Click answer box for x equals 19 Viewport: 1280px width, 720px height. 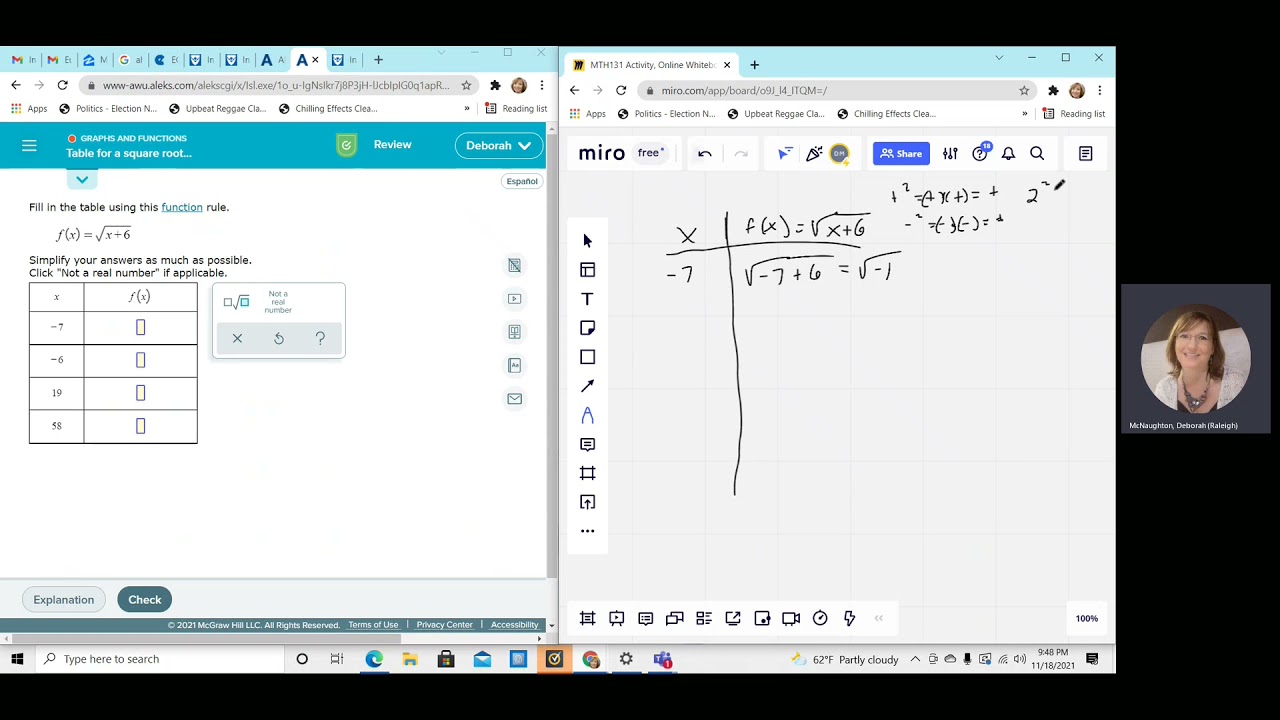point(140,393)
